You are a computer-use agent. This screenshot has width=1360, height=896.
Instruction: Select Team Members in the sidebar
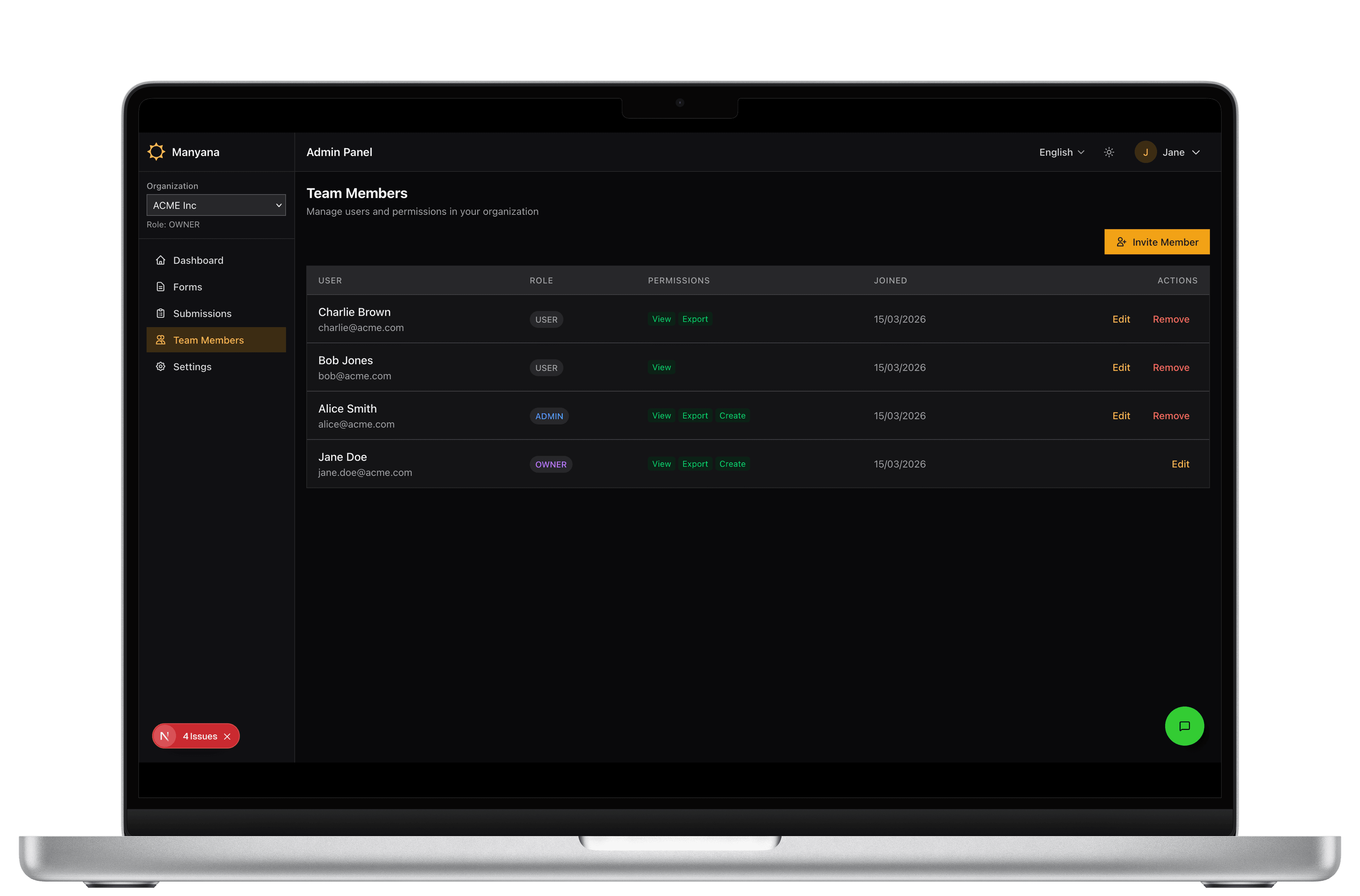pyautogui.click(x=209, y=339)
